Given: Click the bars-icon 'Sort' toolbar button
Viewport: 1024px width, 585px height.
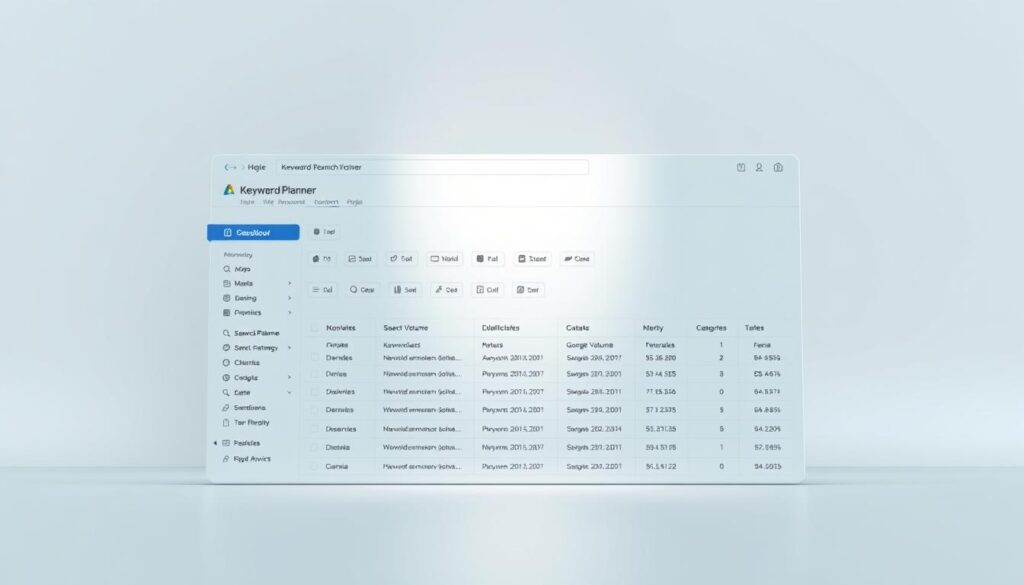Looking at the screenshot, I should pyautogui.click(x=405, y=290).
